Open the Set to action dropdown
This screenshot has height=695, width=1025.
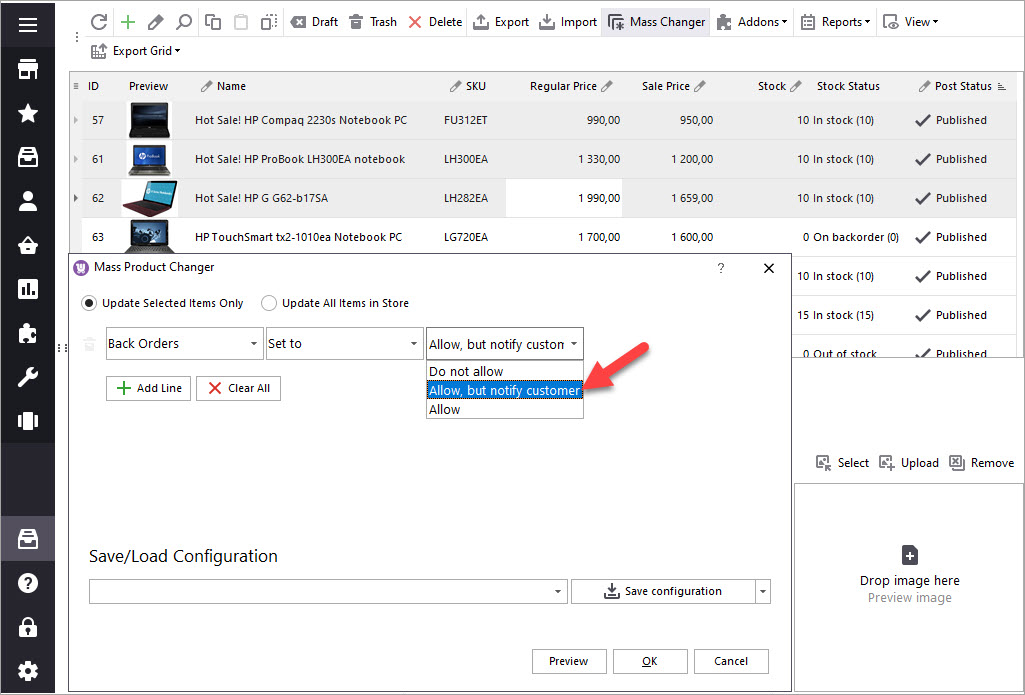coord(414,344)
